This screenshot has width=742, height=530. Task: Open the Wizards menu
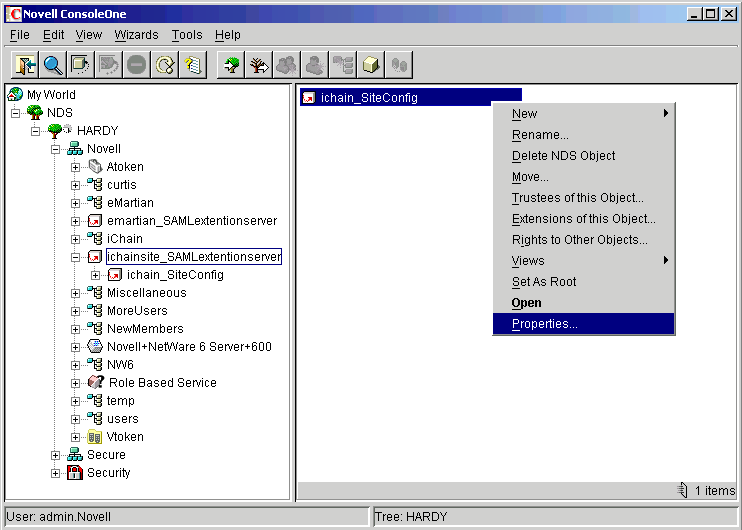pyautogui.click(x=136, y=34)
